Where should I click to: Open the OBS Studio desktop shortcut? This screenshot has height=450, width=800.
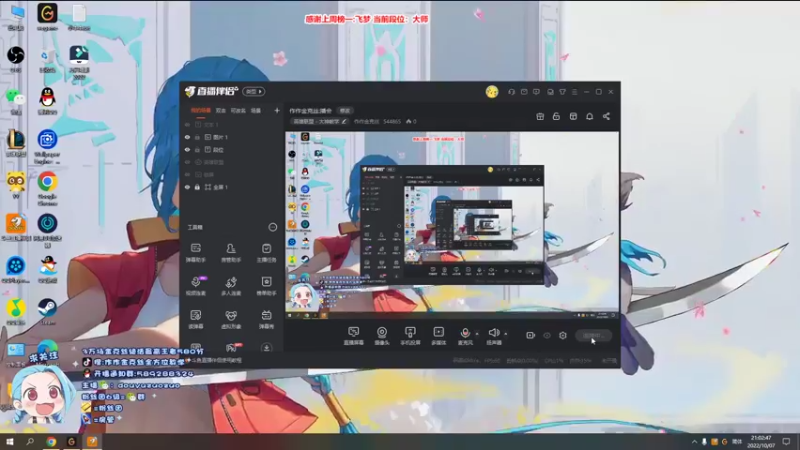(x=16, y=59)
